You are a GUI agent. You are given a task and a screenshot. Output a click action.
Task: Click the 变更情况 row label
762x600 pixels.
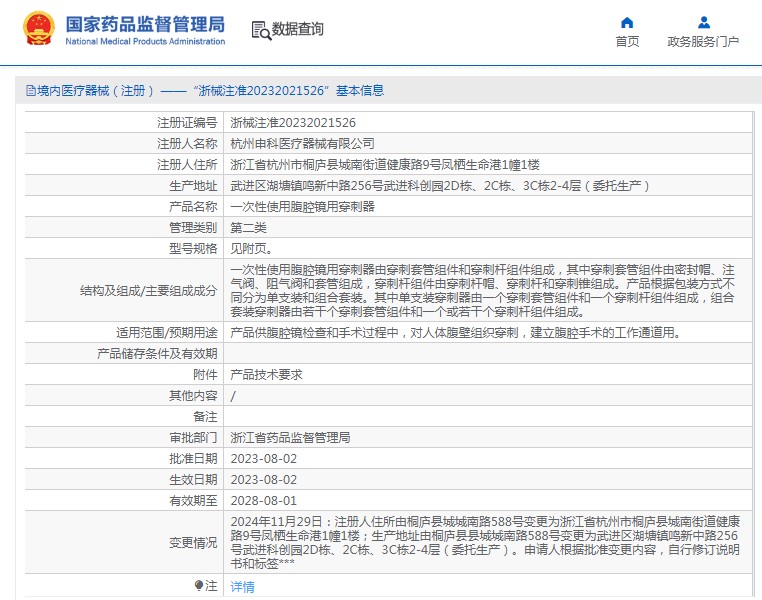pyautogui.click(x=193, y=542)
